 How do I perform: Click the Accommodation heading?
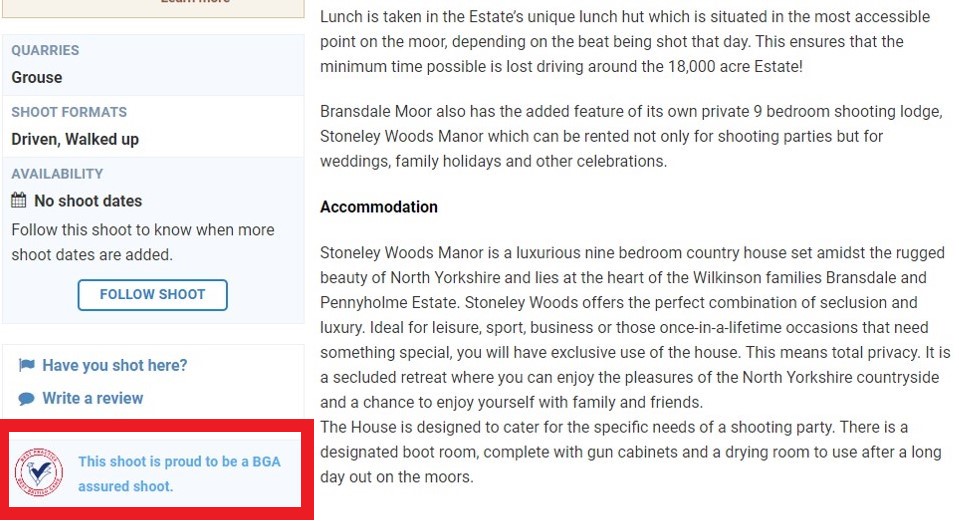pos(379,207)
